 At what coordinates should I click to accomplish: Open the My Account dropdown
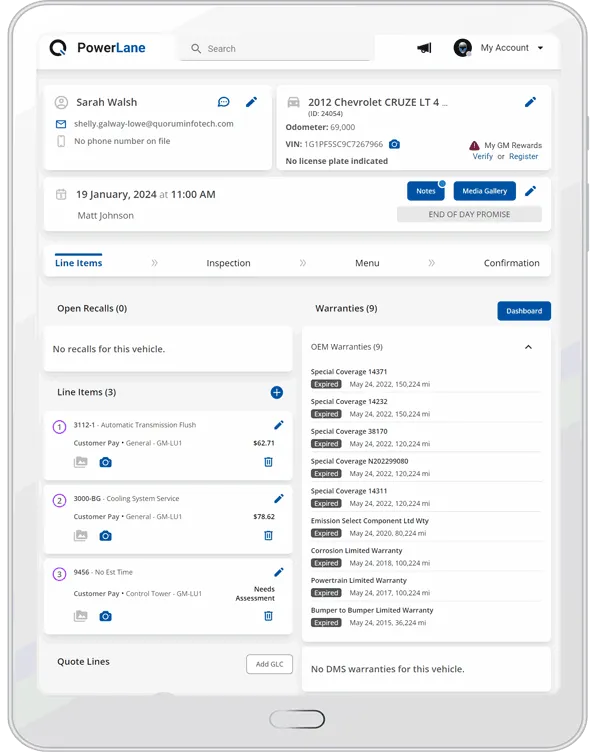pyautogui.click(x=512, y=48)
